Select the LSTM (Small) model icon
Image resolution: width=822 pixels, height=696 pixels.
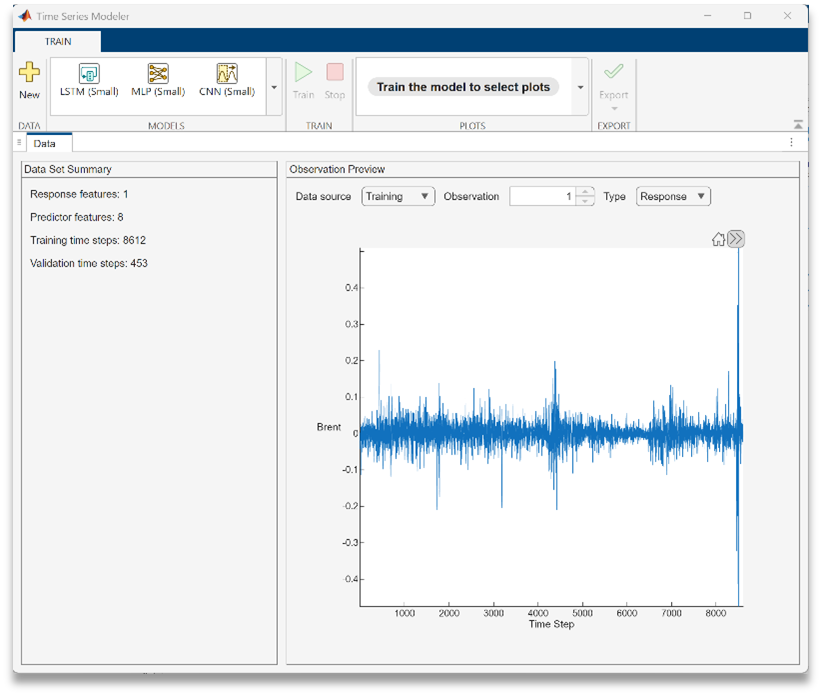coord(89,73)
